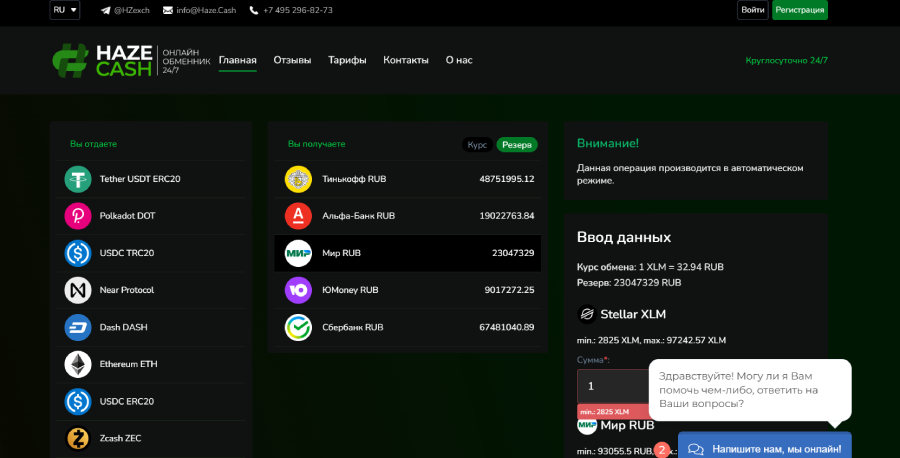
Task: Click the Сбербанк RUB icon
Action: [298, 327]
